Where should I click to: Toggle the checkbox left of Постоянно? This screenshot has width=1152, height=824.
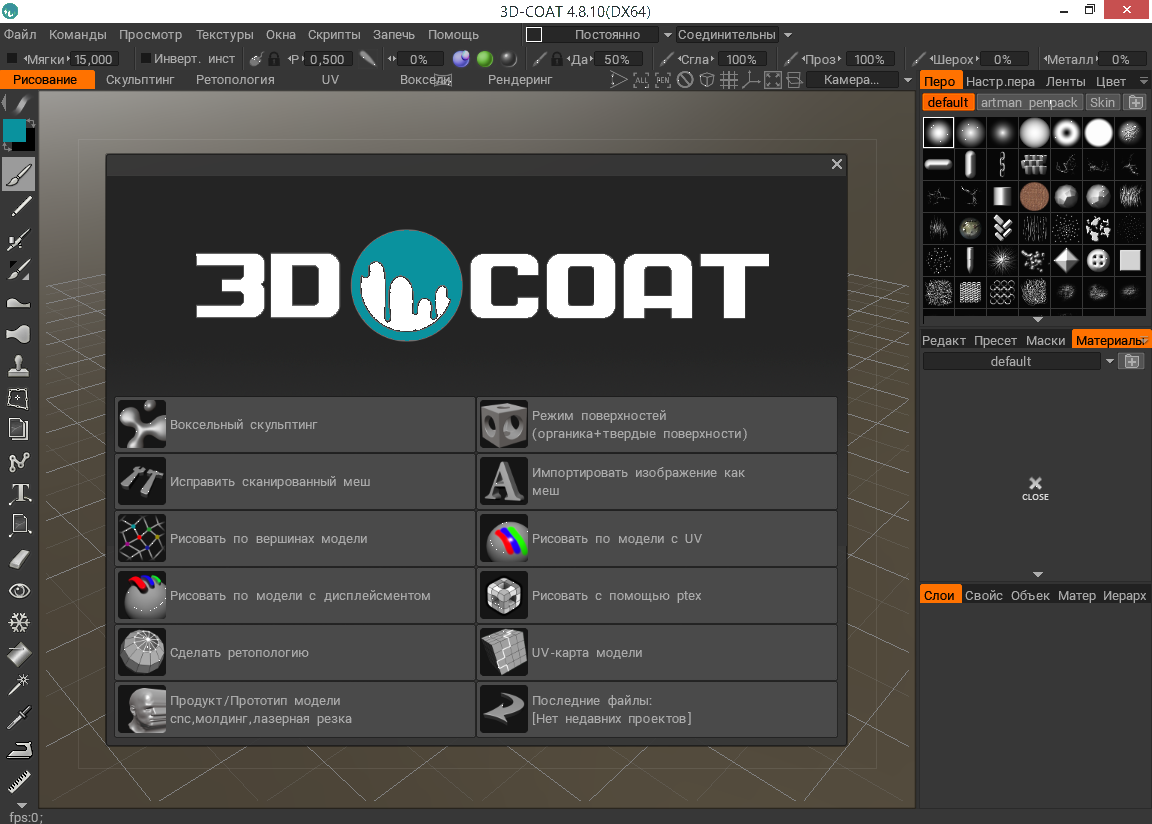[x=534, y=35]
